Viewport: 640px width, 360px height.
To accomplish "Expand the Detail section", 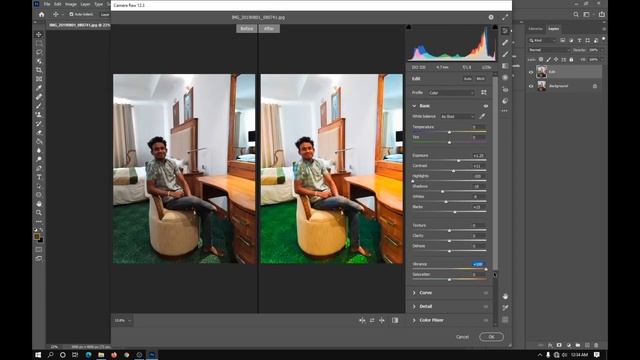I will pyautogui.click(x=414, y=307).
